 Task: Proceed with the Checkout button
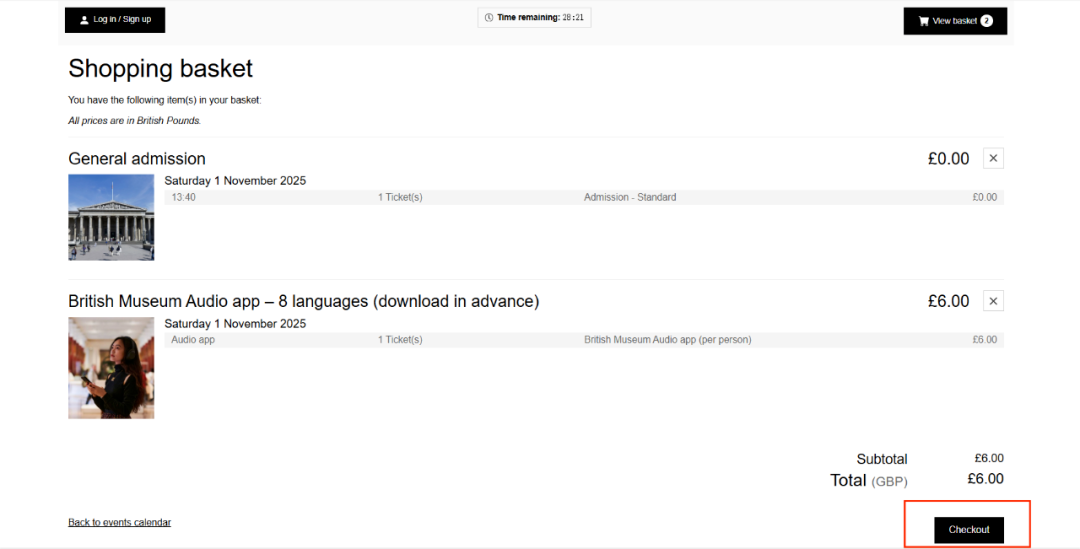pos(968,530)
